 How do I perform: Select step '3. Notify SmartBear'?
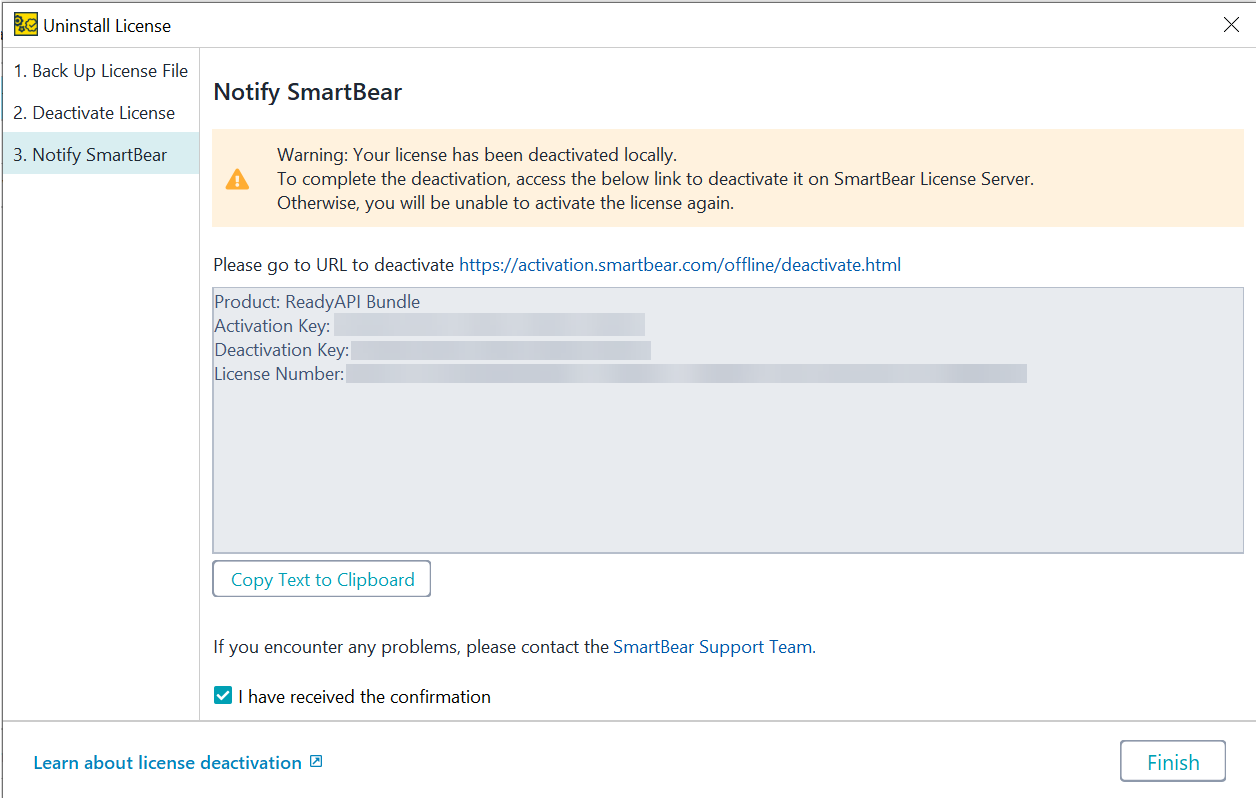92,153
